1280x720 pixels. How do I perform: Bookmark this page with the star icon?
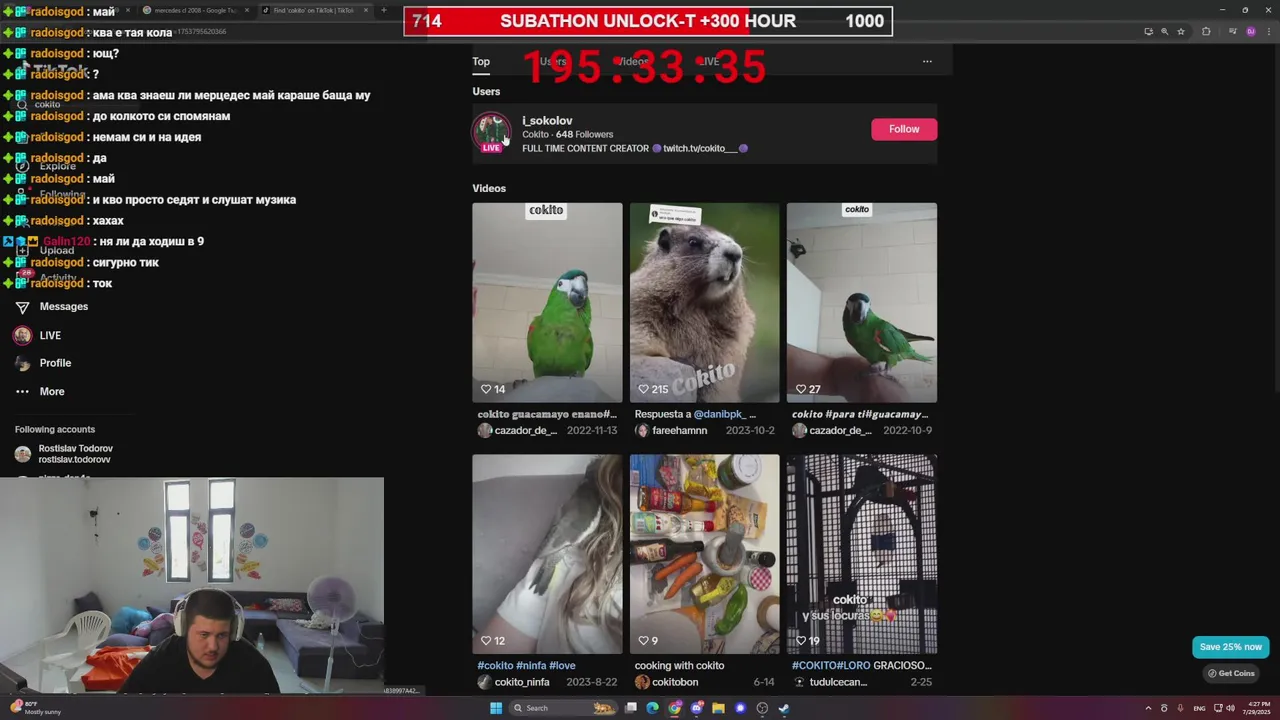pyautogui.click(x=1181, y=32)
